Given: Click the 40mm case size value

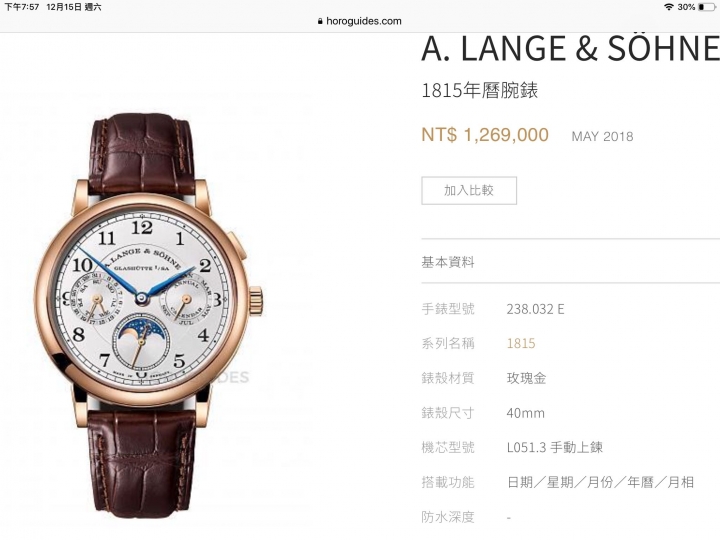Looking at the screenshot, I should [525, 413].
